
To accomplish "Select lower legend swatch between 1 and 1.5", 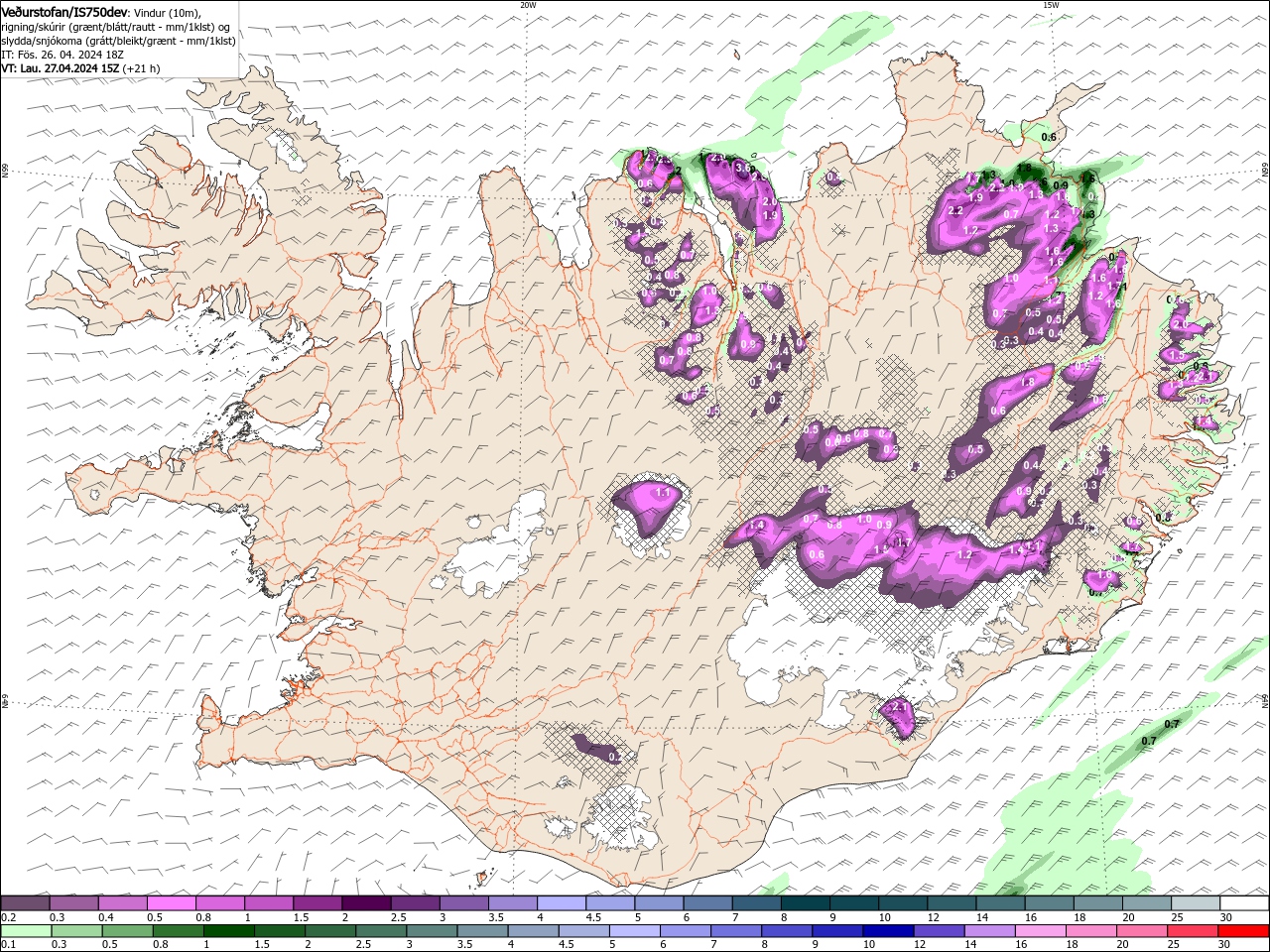I will click(x=228, y=931).
